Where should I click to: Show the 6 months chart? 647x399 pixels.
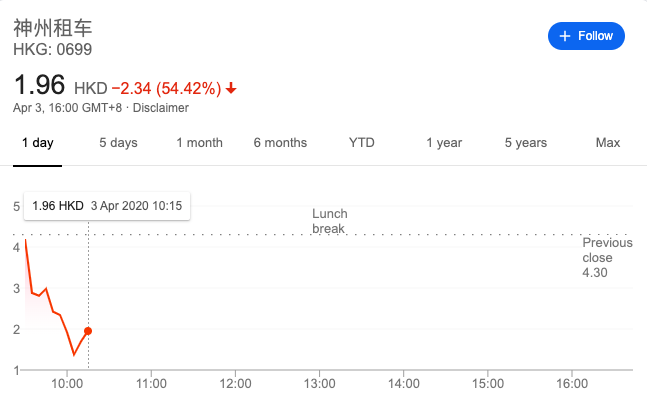pos(280,143)
